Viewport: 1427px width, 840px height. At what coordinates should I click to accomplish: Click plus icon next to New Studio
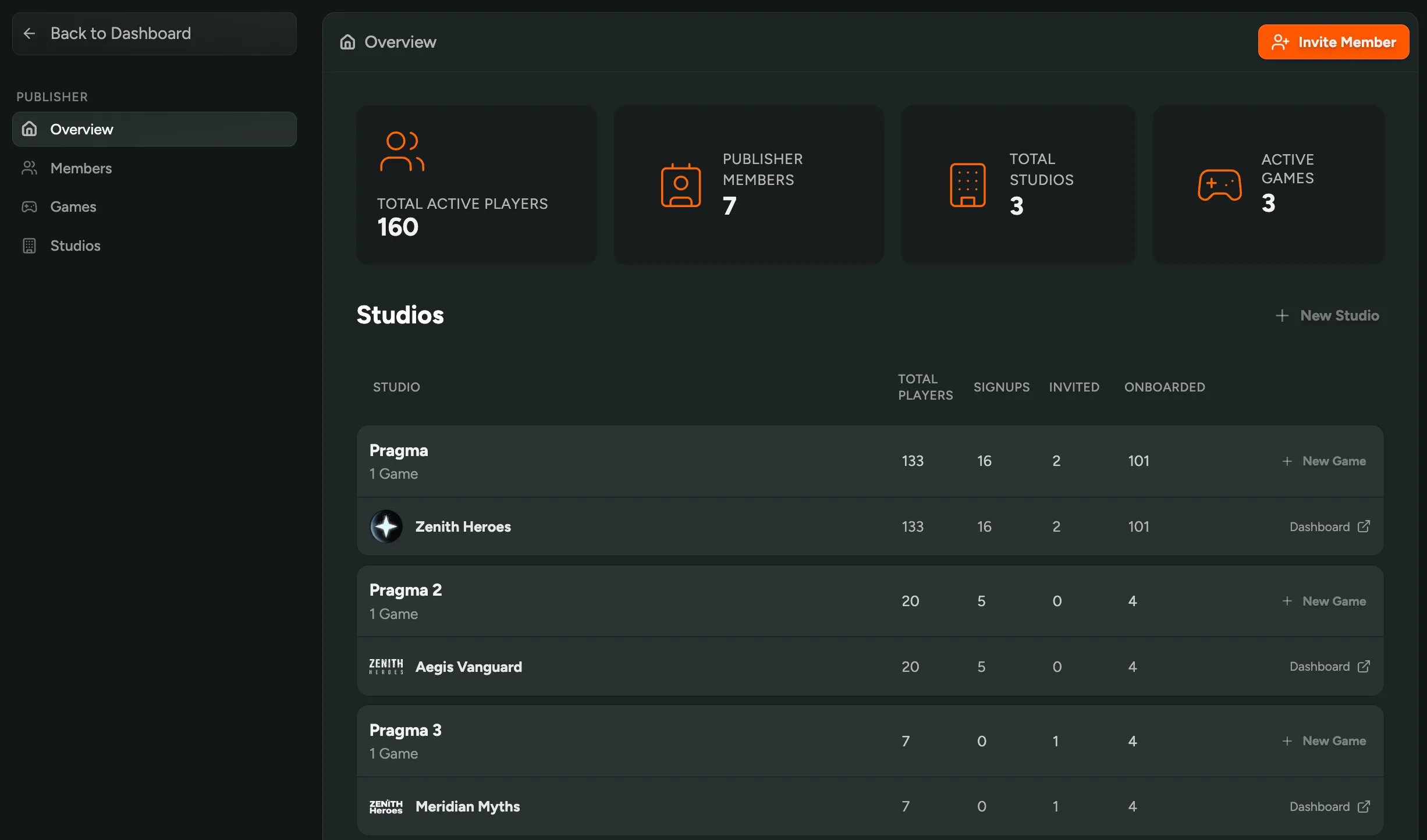click(1282, 315)
